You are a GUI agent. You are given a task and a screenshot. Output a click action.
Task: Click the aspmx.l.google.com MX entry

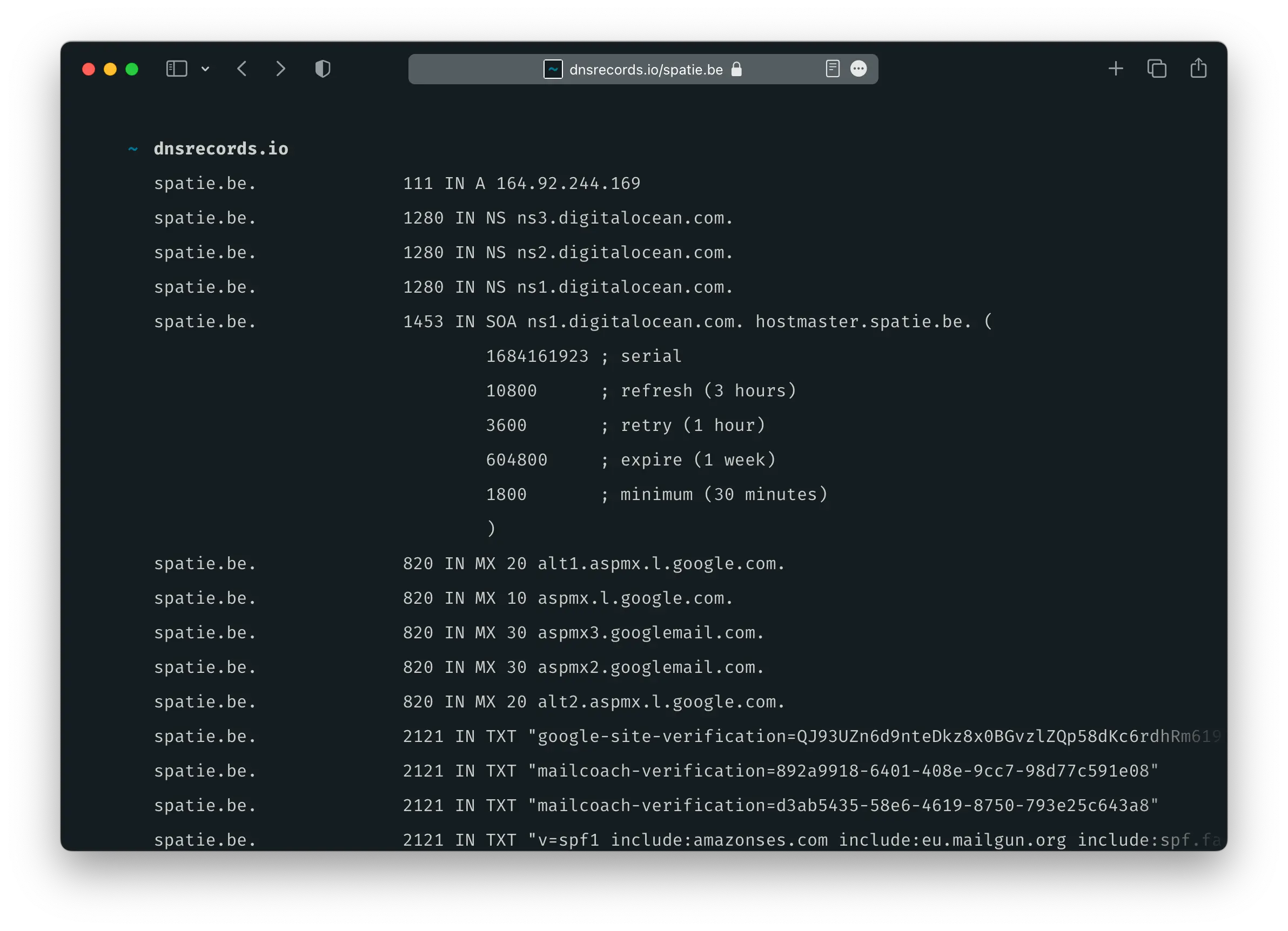click(634, 598)
